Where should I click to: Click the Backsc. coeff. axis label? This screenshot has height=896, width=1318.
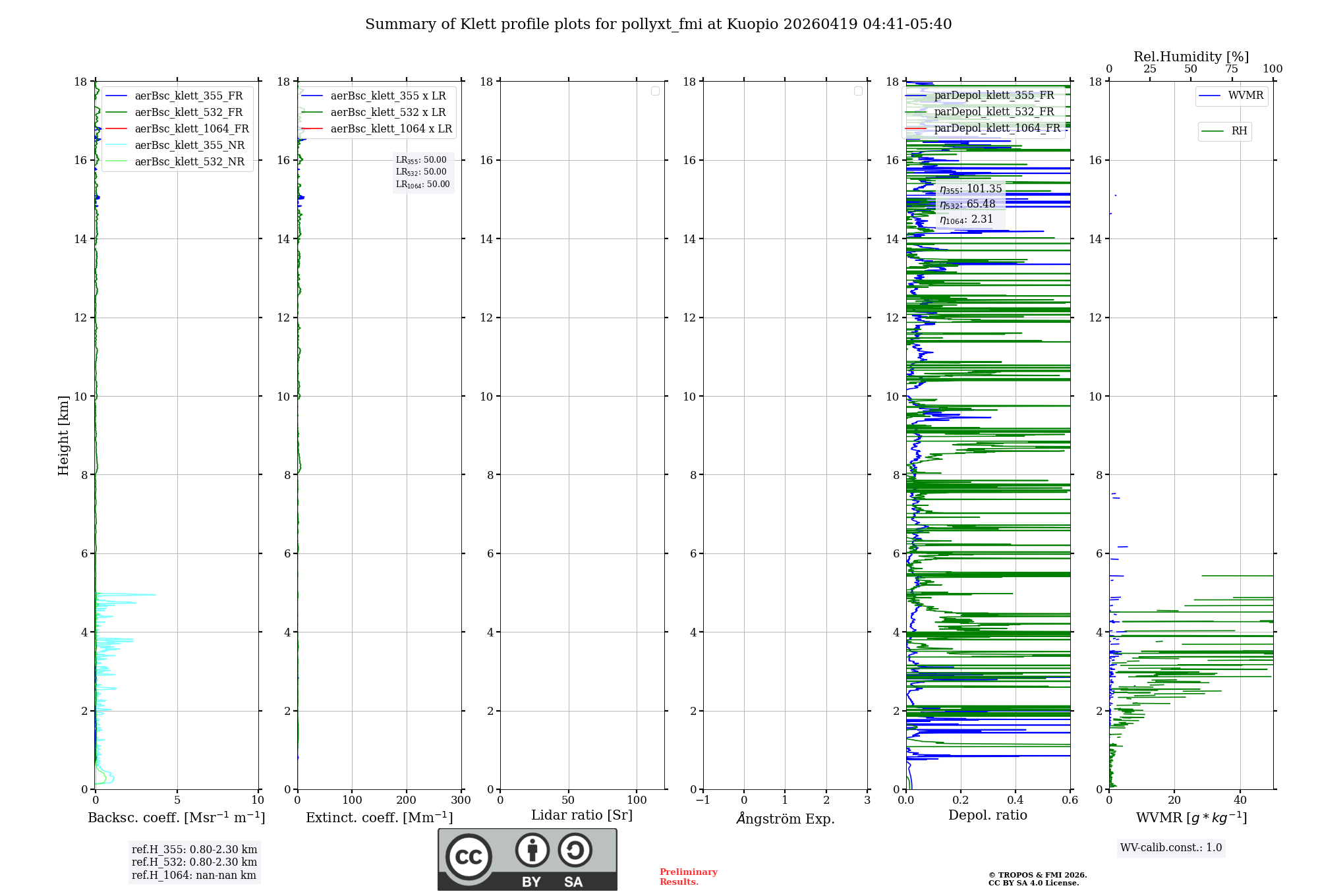coord(176,818)
